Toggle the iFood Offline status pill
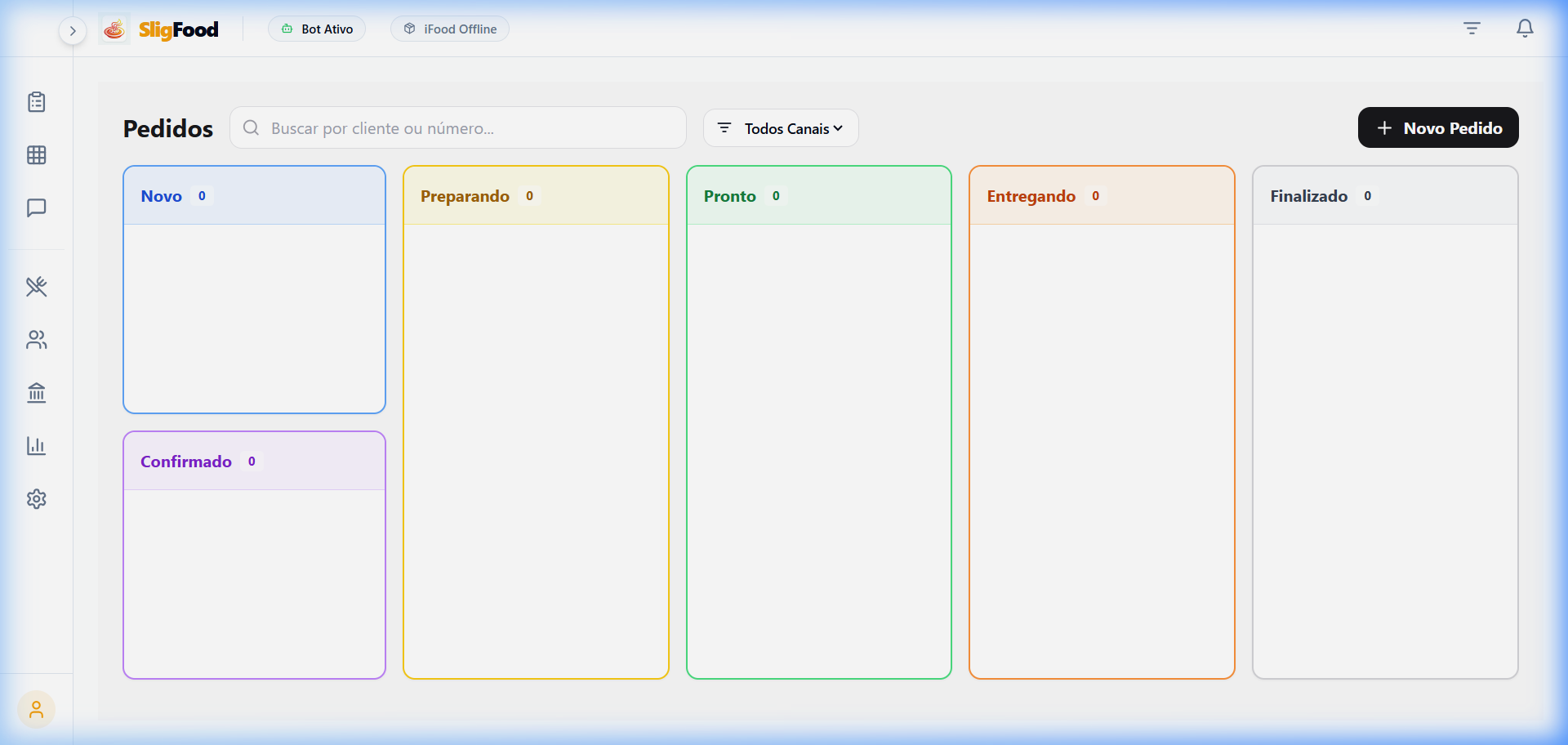Image resolution: width=1568 pixels, height=745 pixels. 450,29
